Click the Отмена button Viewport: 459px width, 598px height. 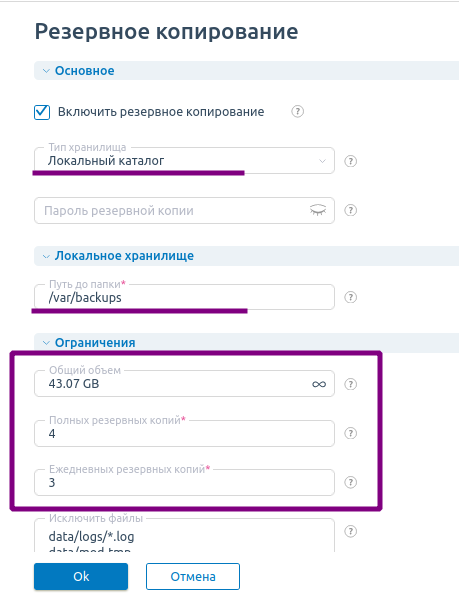(x=193, y=576)
